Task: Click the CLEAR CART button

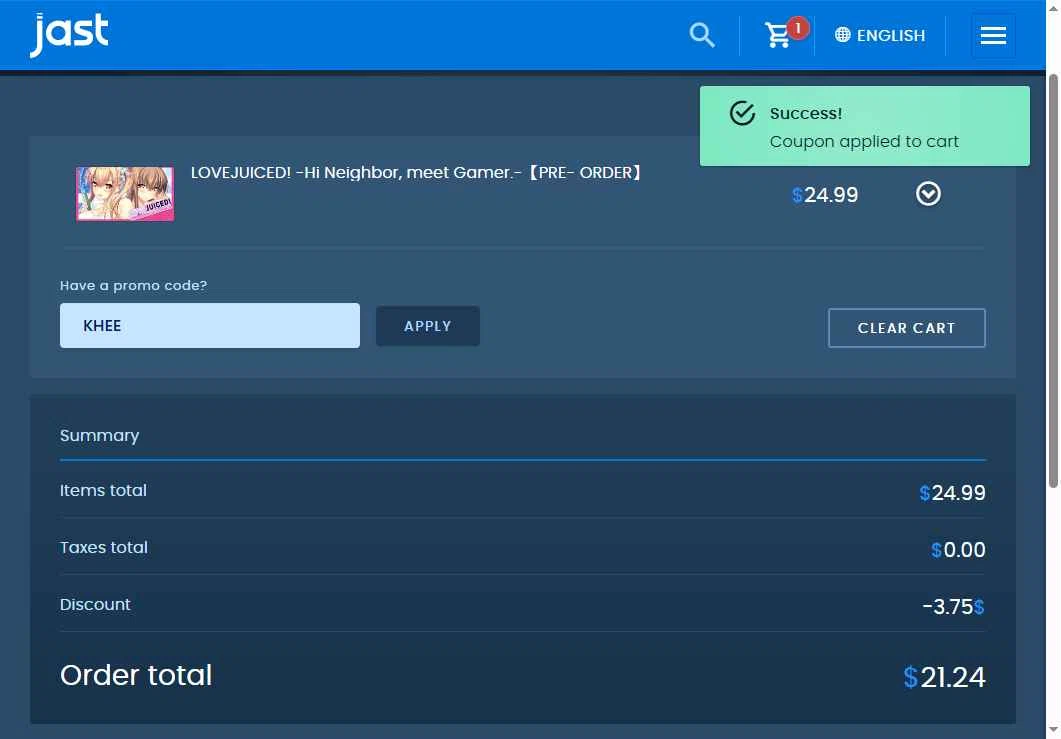Action: (906, 328)
